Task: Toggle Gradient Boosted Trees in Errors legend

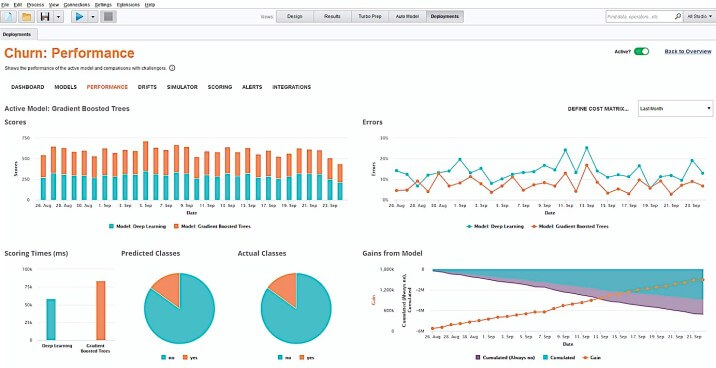Action: pos(570,226)
